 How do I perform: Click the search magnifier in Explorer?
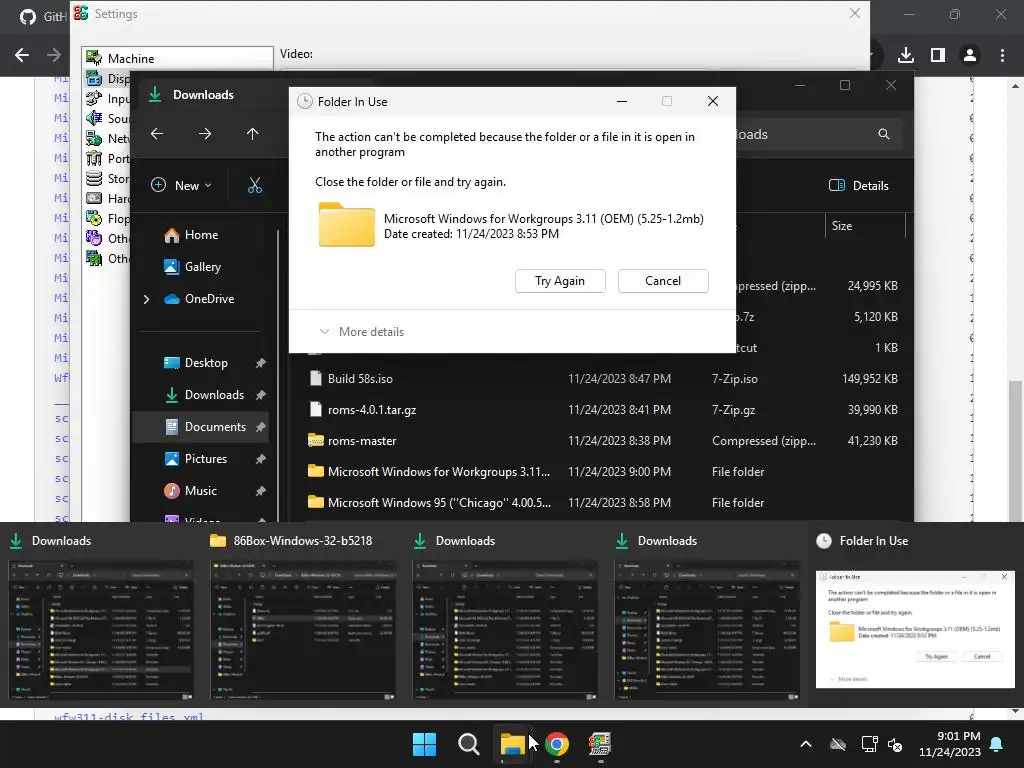click(x=884, y=135)
